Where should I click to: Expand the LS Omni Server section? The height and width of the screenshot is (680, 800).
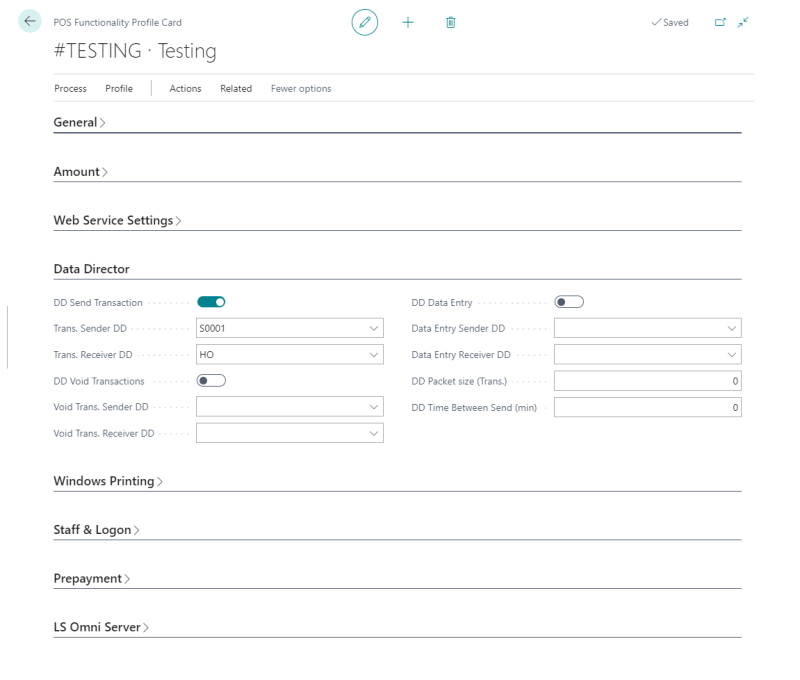[101, 627]
